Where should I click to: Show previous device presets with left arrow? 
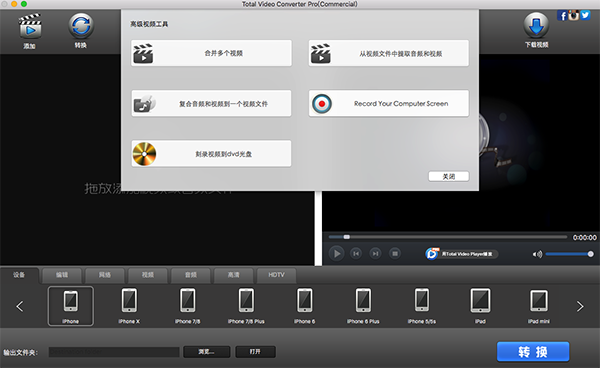(20, 306)
